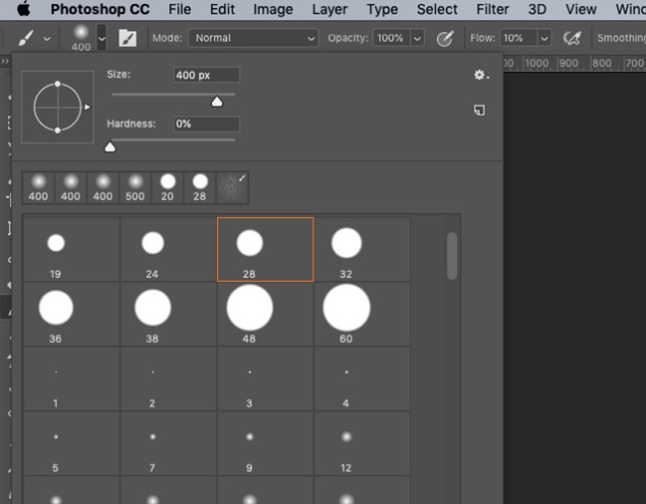Open the Select menu

(x=437, y=9)
